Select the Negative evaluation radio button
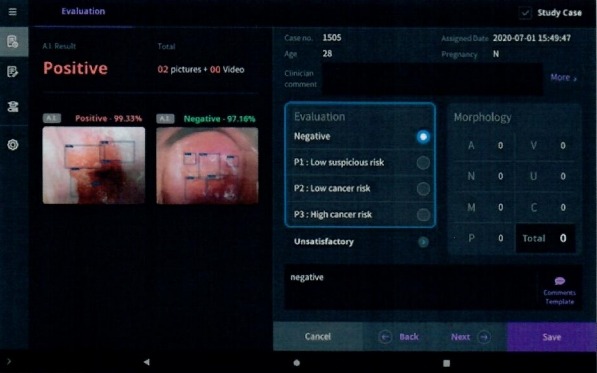This screenshot has height=373, width=597. [423, 137]
